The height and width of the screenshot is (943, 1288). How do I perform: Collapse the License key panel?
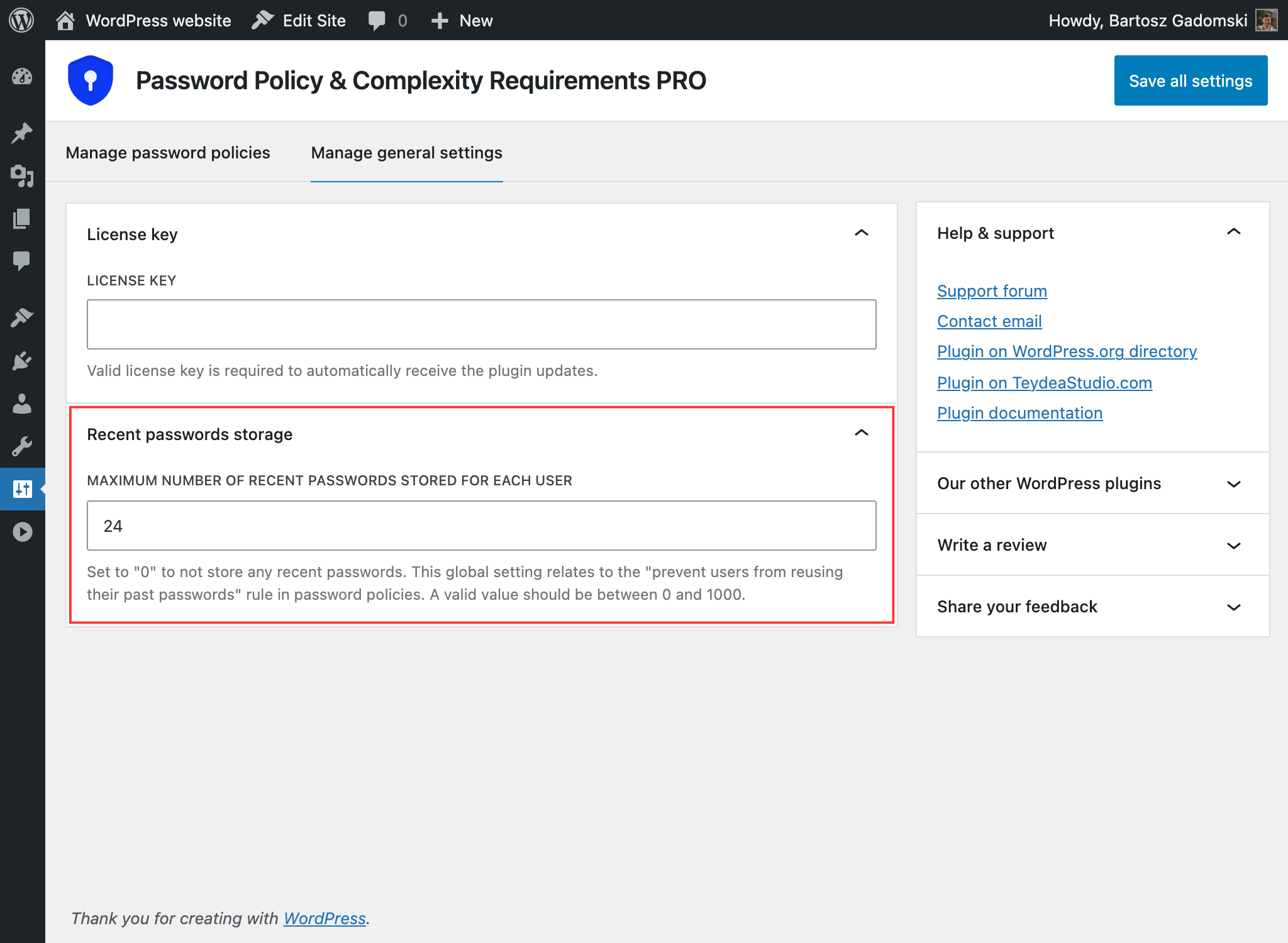[x=862, y=233]
